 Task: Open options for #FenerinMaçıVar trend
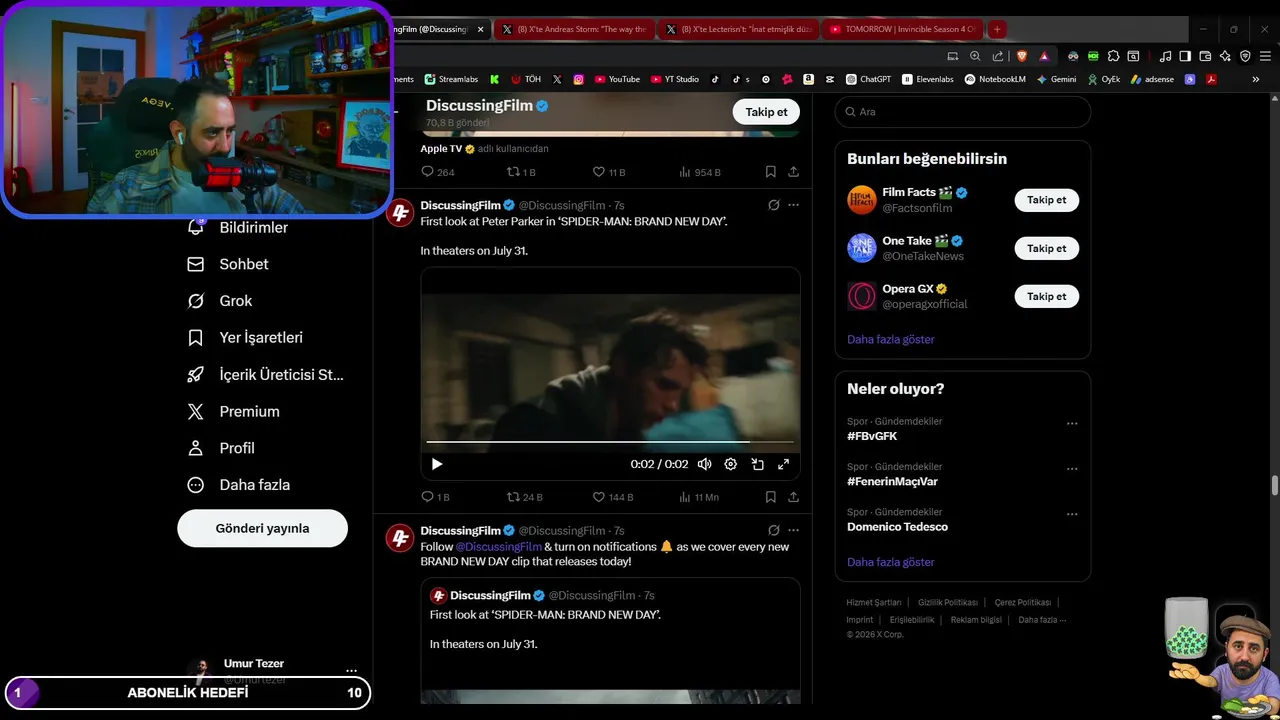pyautogui.click(x=1072, y=468)
